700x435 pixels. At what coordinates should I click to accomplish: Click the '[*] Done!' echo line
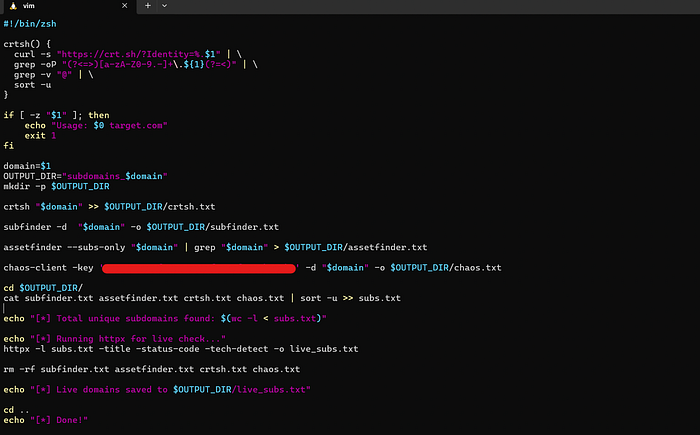click(46, 420)
